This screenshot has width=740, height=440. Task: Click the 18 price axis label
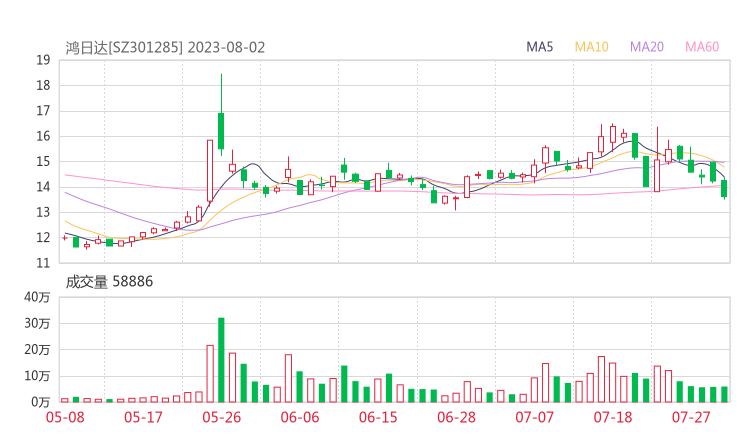[43, 85]
